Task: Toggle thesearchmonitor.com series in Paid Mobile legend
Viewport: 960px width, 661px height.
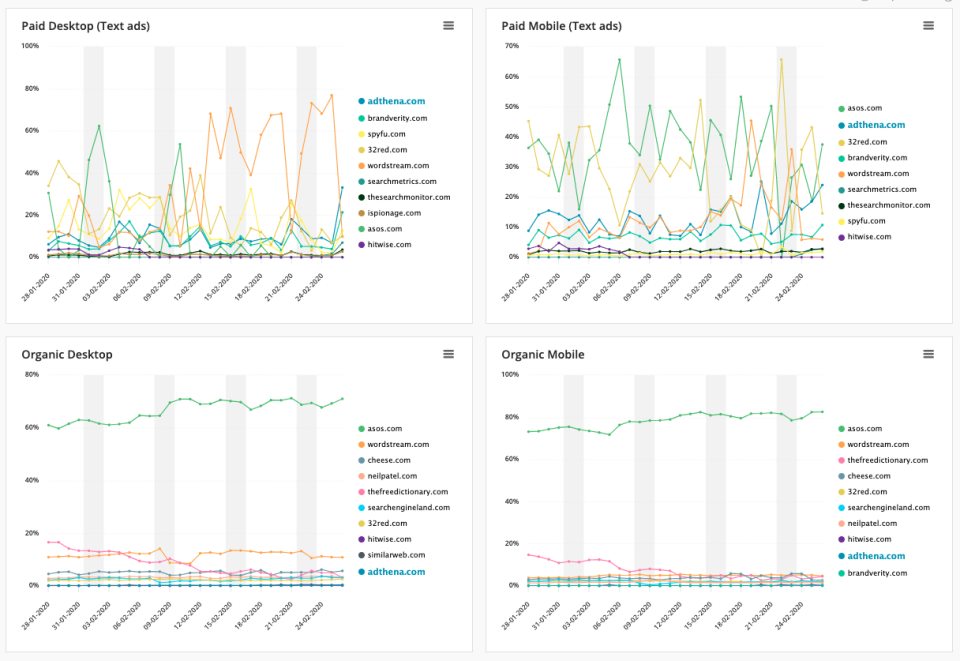Action: click(884, 206)
